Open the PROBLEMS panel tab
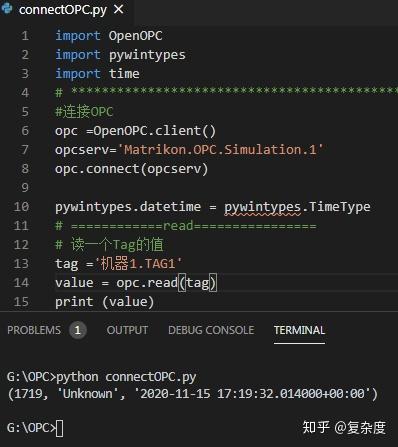The image size is (398, 447). pyautogui.click(x=34, y=330)
